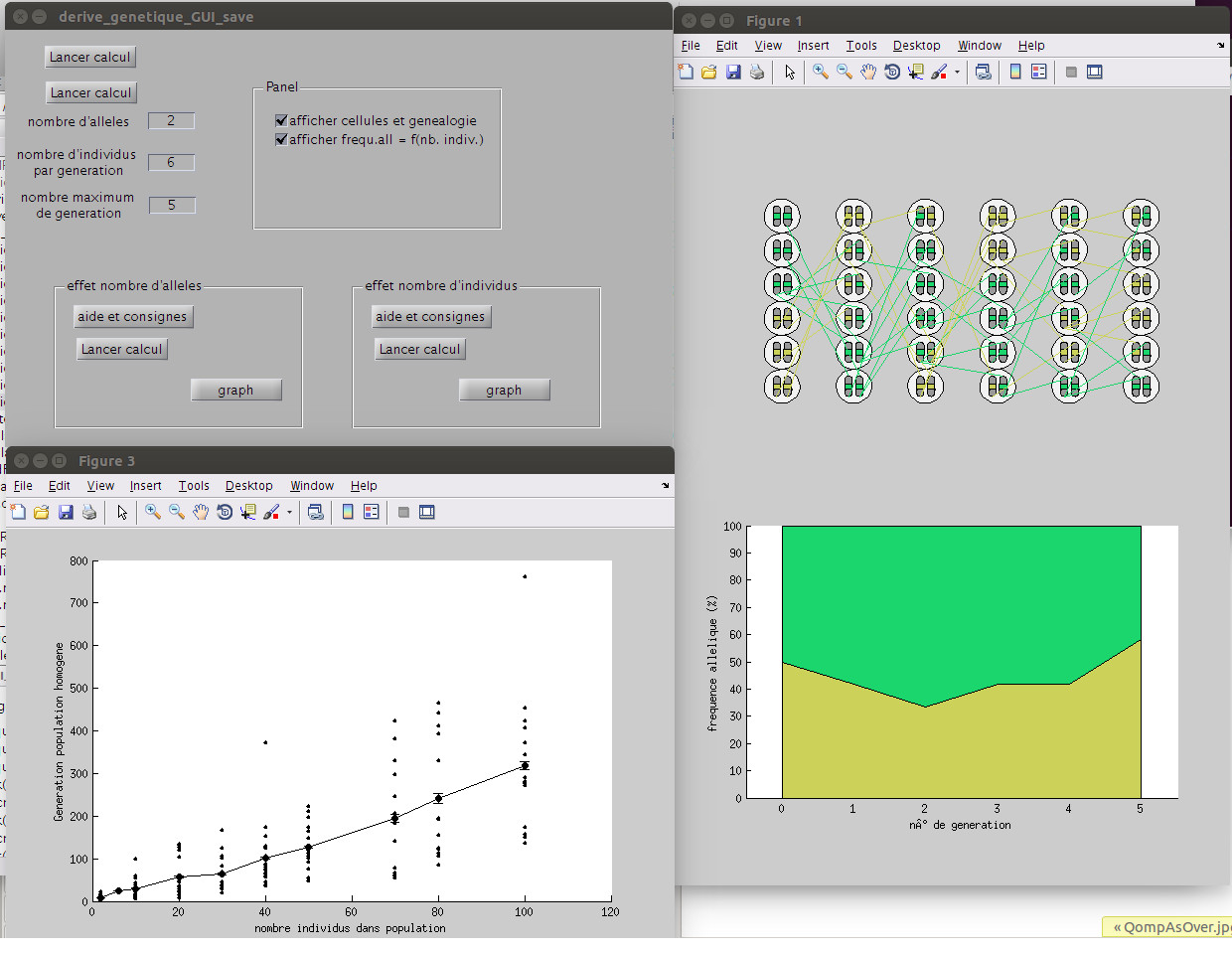Click 'aide et consignes' in effet nombre d'alleles panel

click(x=132, y=316)
